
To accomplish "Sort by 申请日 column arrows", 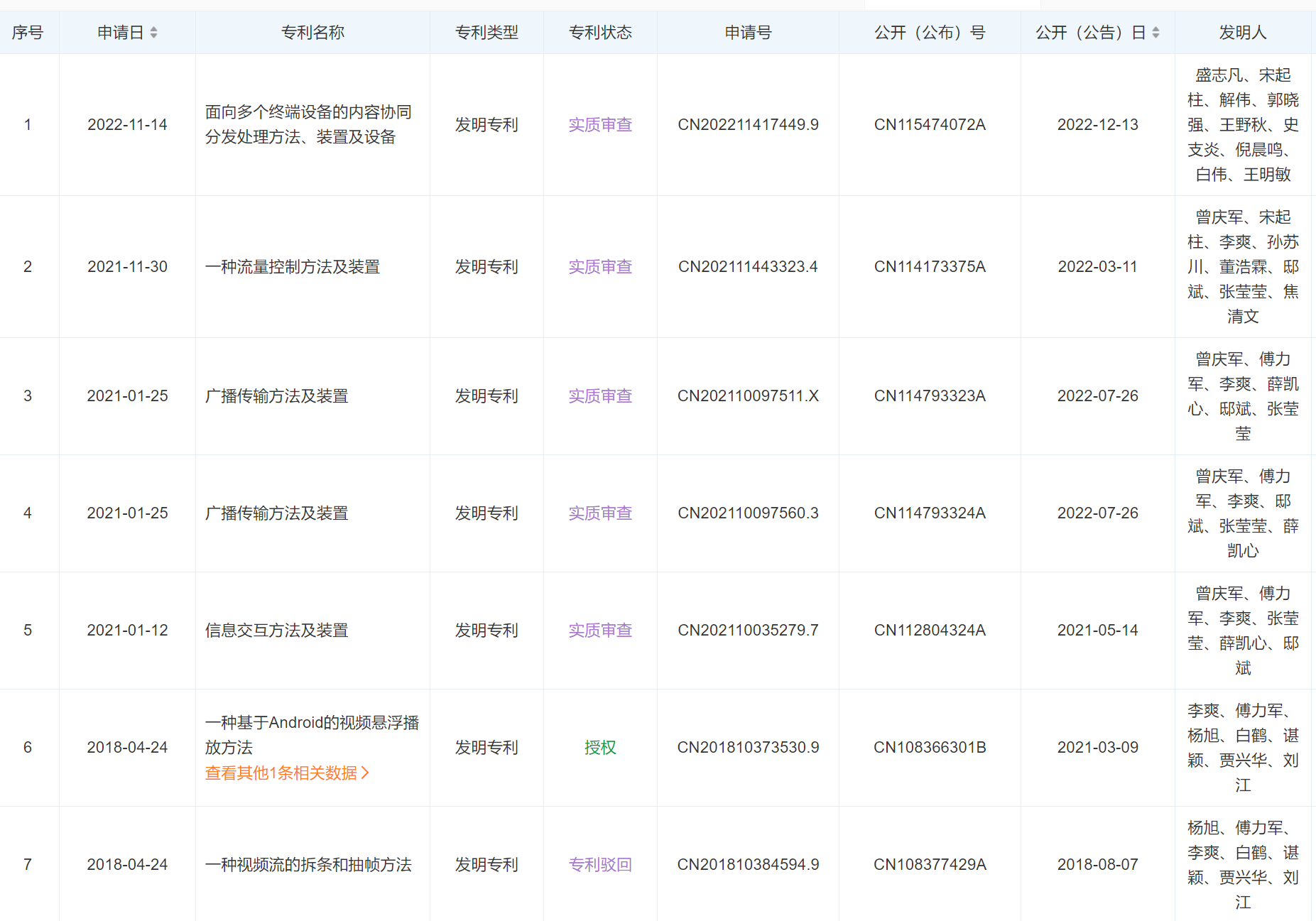I will [153, 33].
